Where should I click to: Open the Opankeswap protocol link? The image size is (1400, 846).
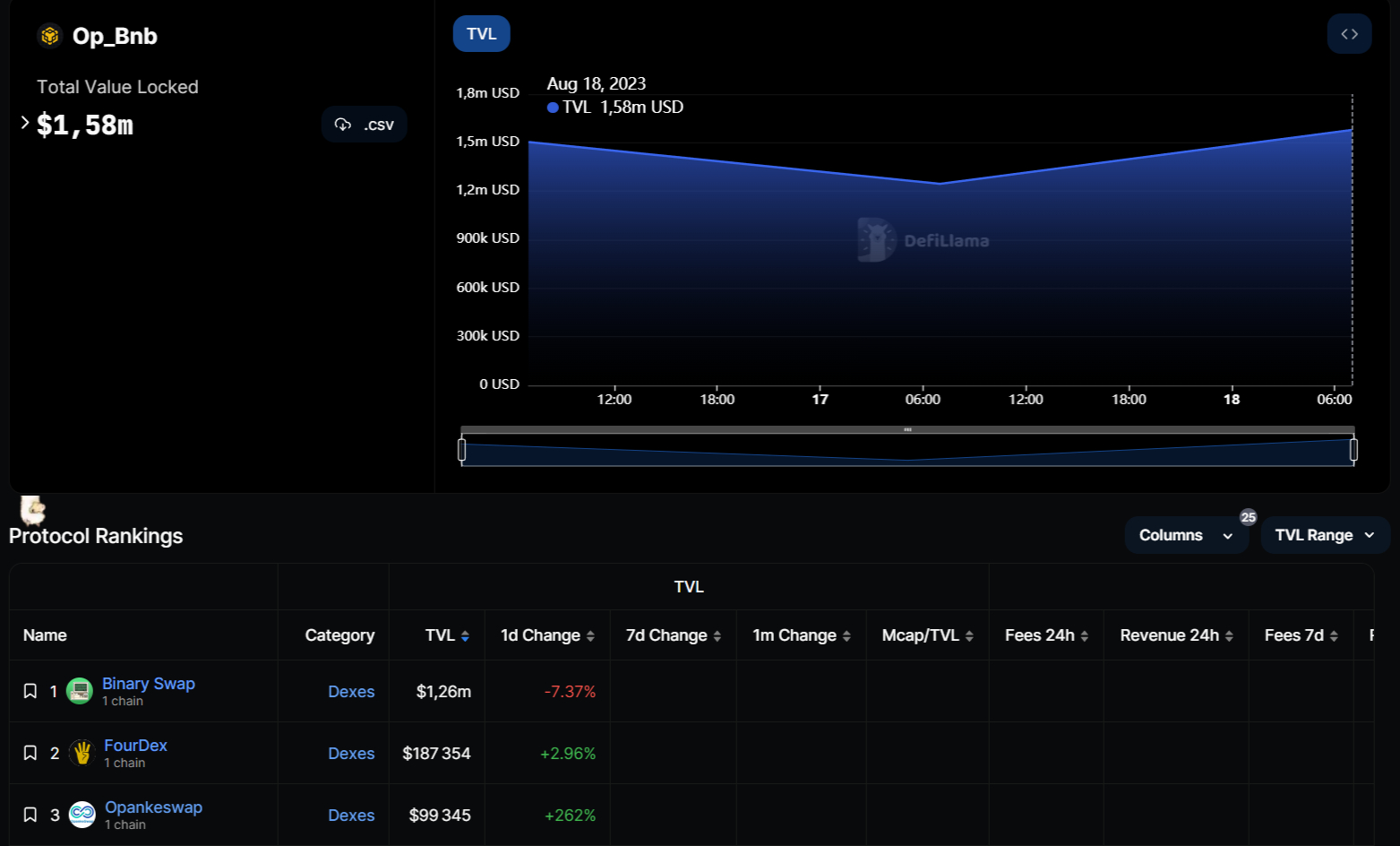click(153, 807)
